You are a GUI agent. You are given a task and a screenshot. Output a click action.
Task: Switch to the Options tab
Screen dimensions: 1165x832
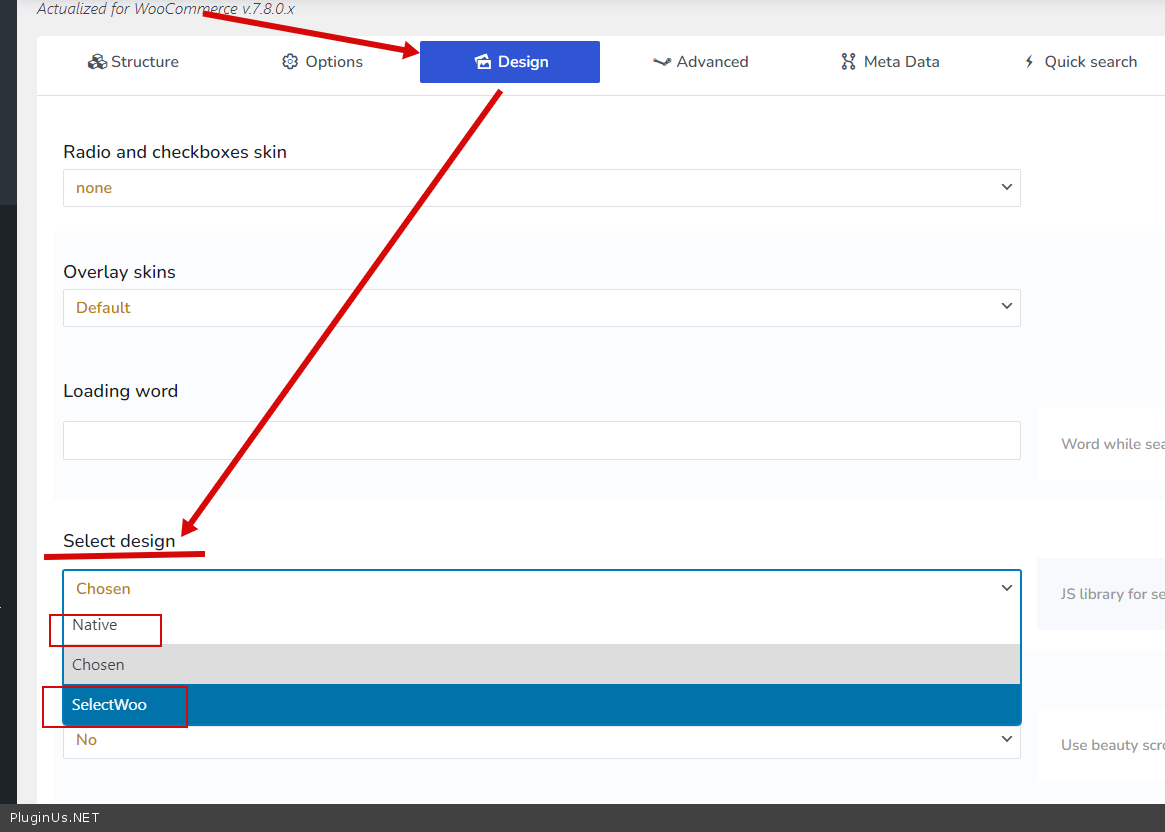tap(322, 62)
